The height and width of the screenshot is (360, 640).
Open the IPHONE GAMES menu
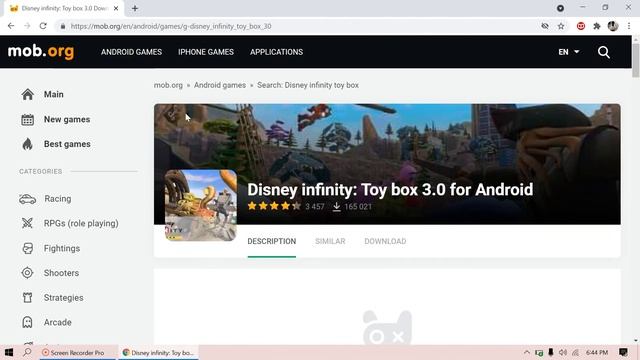click(206, 52)
